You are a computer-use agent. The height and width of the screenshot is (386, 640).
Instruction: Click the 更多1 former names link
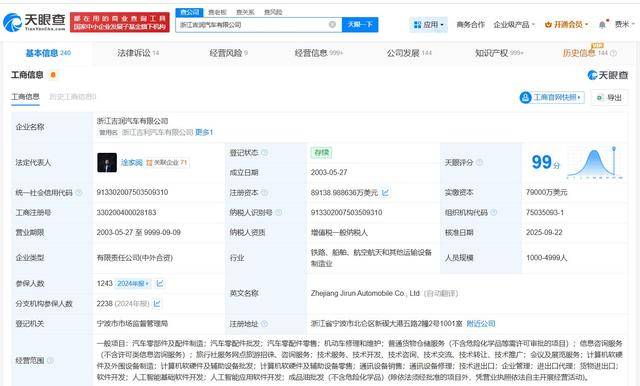coord(204,132)
